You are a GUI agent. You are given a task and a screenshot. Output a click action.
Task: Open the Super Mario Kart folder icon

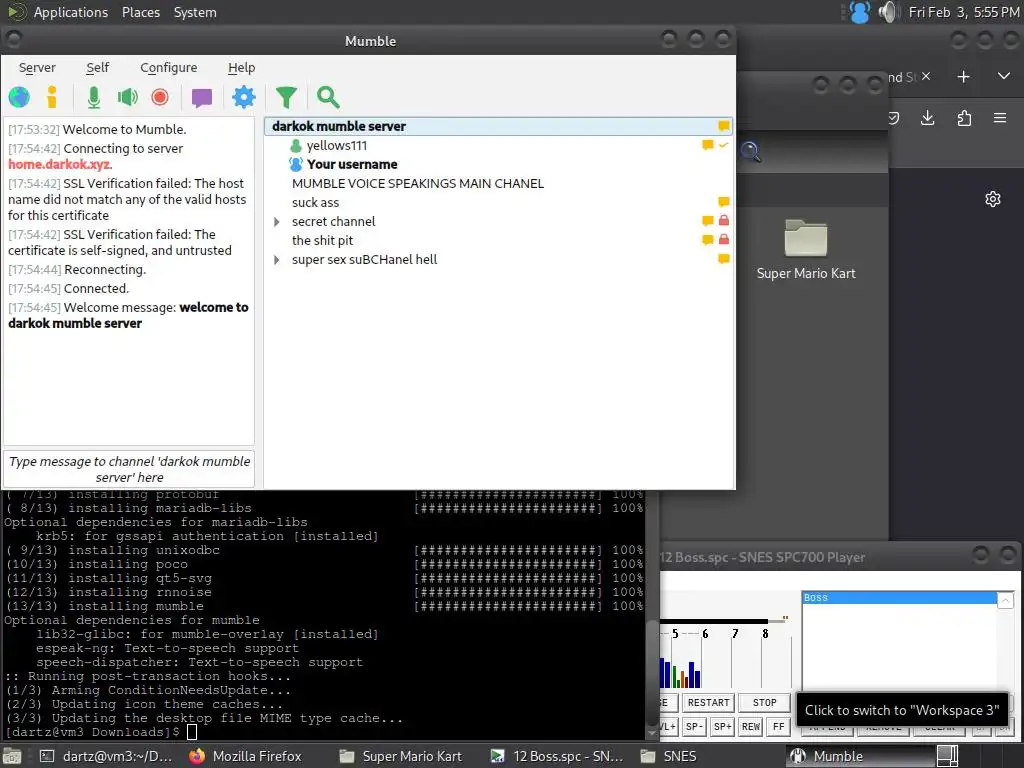(x=806, y=238)
